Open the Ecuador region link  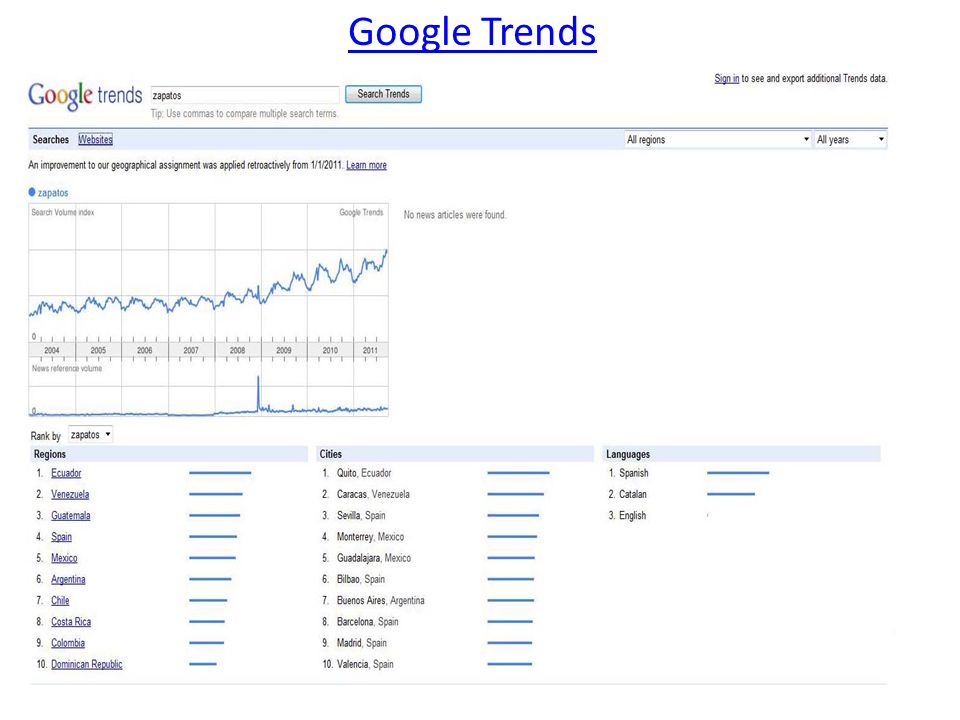coord(66,473)
